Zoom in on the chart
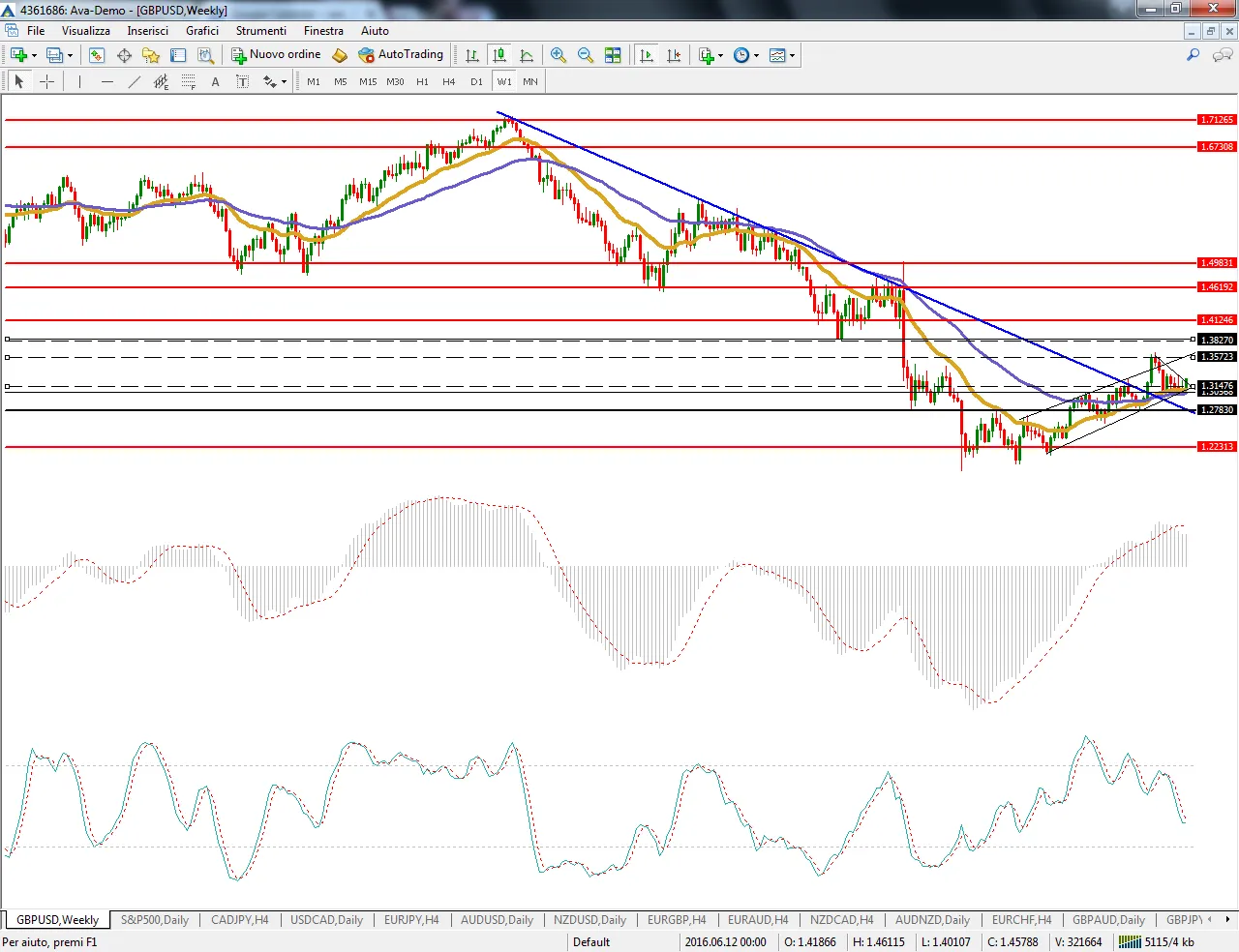This screenshot has width=1239, height=952. 559,55
